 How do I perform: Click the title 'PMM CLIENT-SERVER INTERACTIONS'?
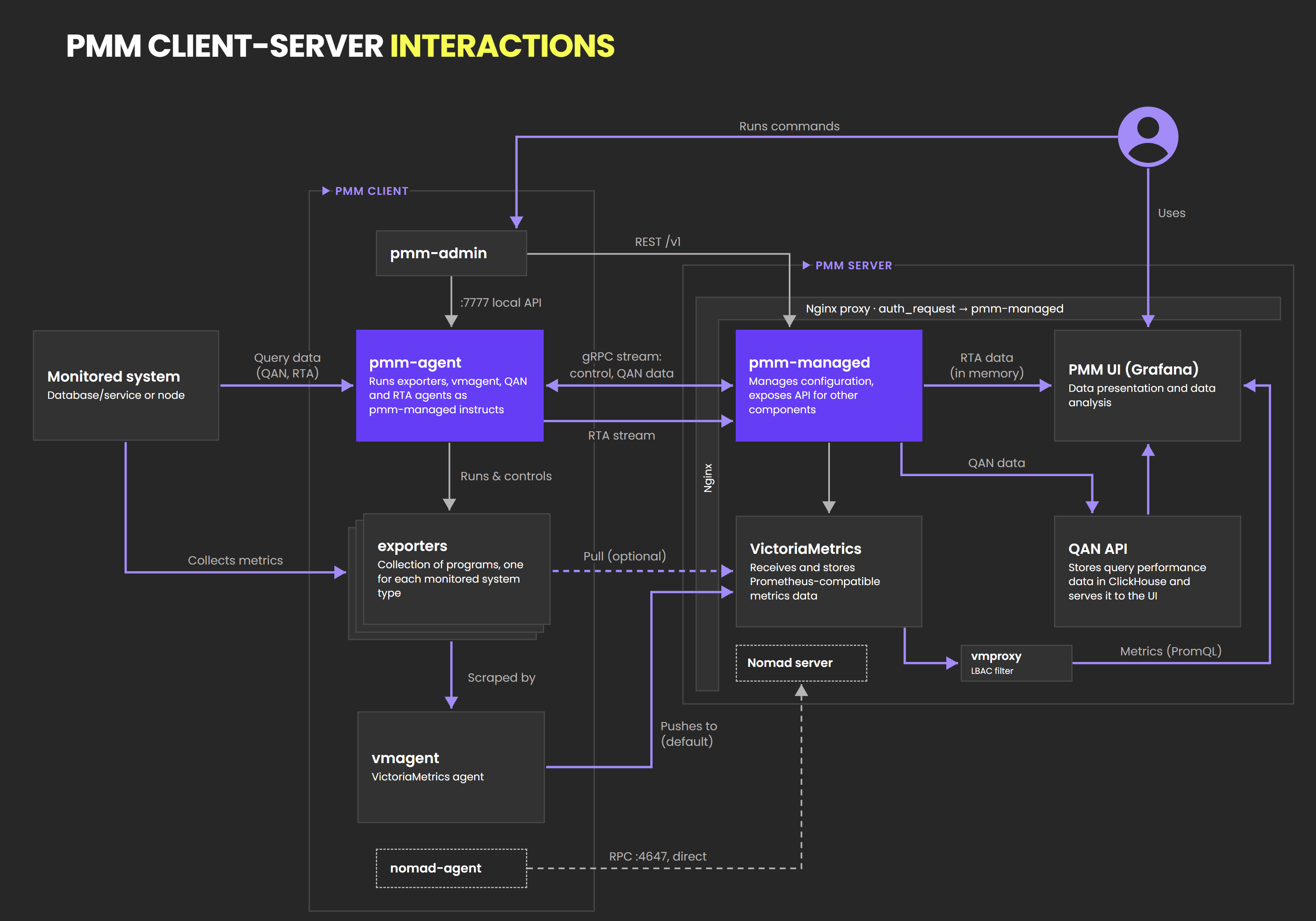340,46
